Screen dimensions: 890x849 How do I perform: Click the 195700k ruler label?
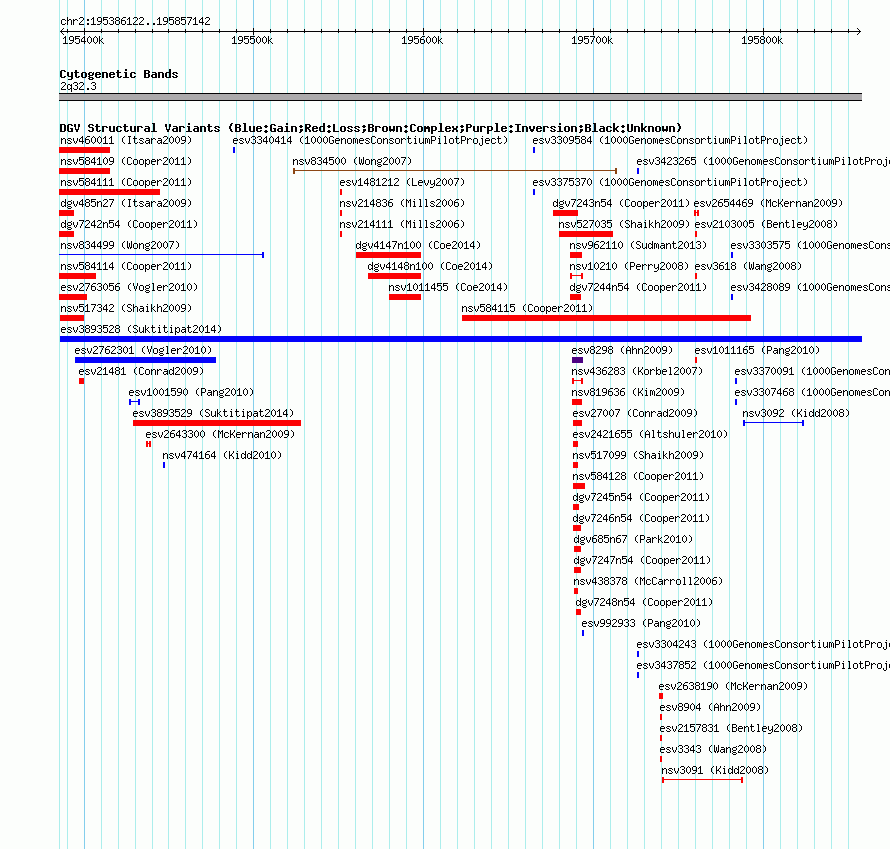tap(592, 40)
